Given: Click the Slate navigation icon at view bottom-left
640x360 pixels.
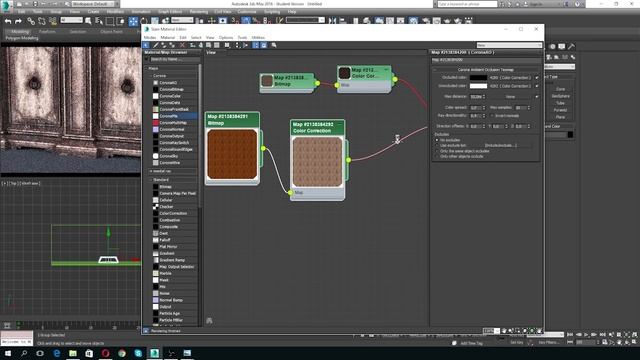Looking at the screenshot, I should coord(209,321).
